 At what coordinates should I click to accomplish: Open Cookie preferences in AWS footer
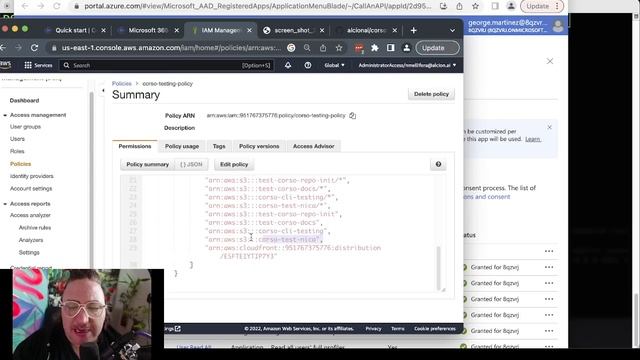pos(435,329)
